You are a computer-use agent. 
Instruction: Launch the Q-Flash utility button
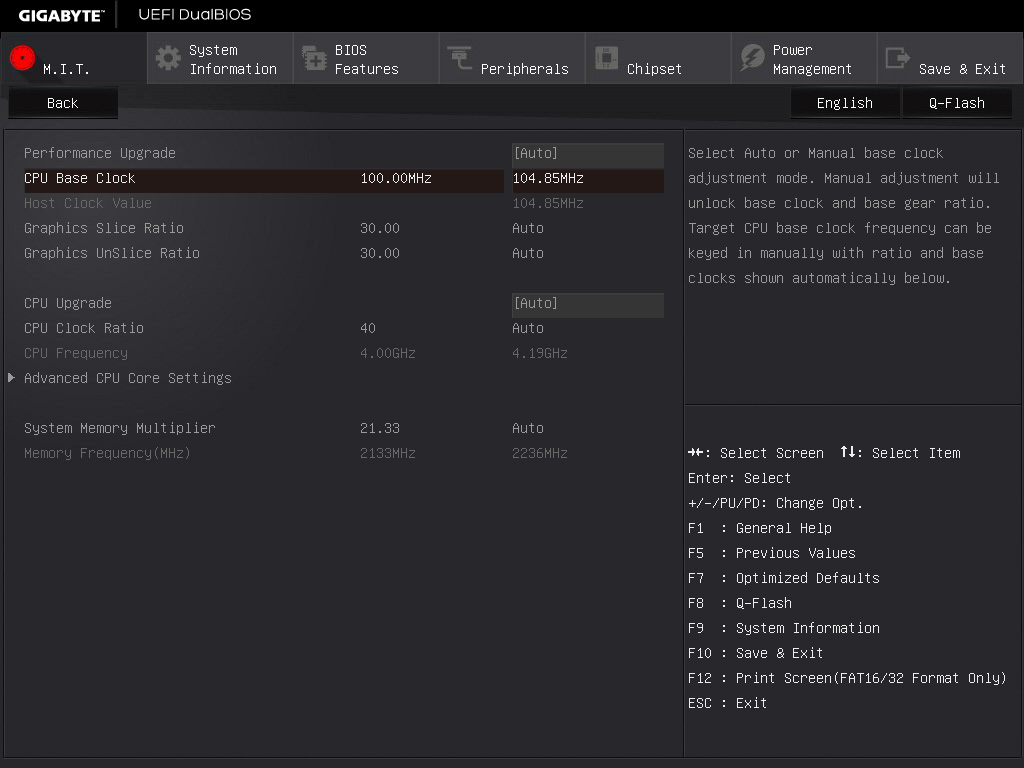tap(957, 103)
